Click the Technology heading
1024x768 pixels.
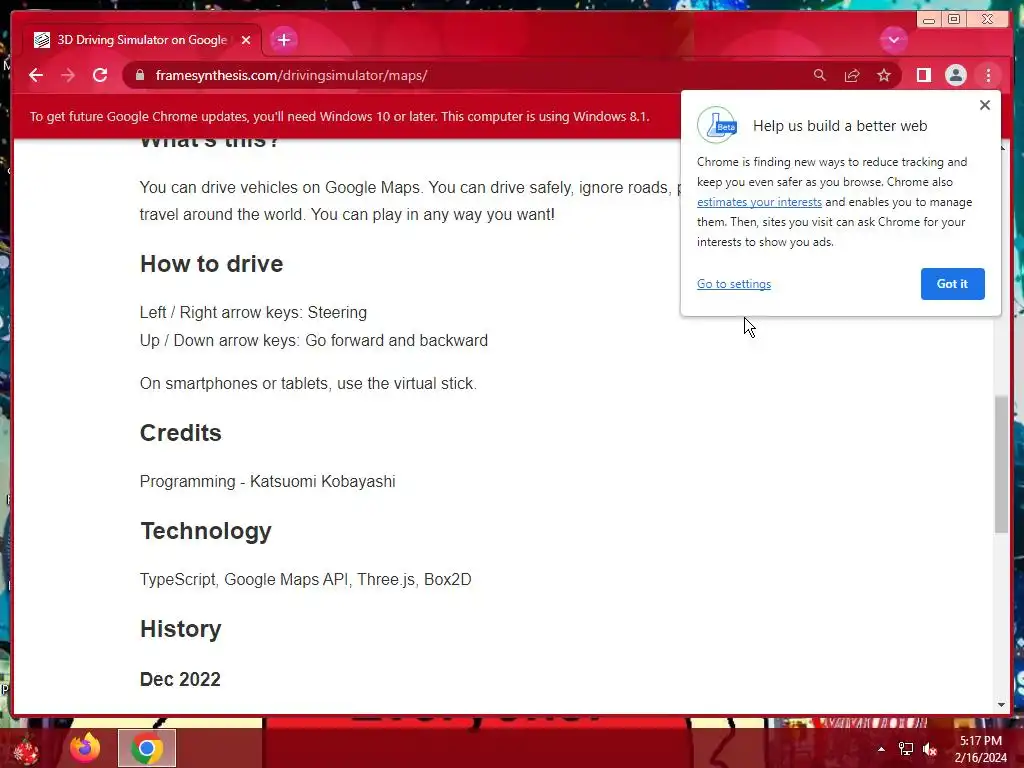(x=206, y=531)
